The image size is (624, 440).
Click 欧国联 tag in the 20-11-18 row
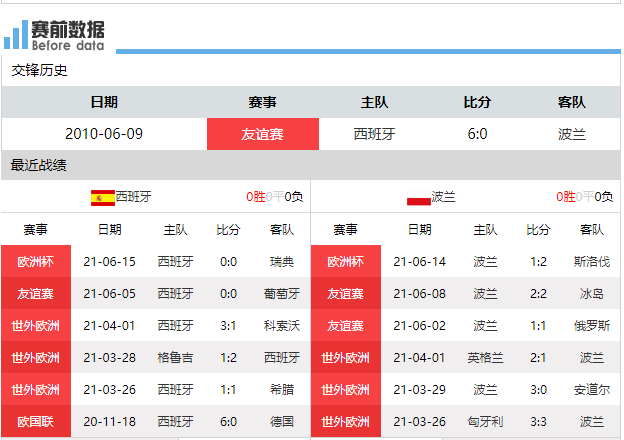[x=36, y=422]
